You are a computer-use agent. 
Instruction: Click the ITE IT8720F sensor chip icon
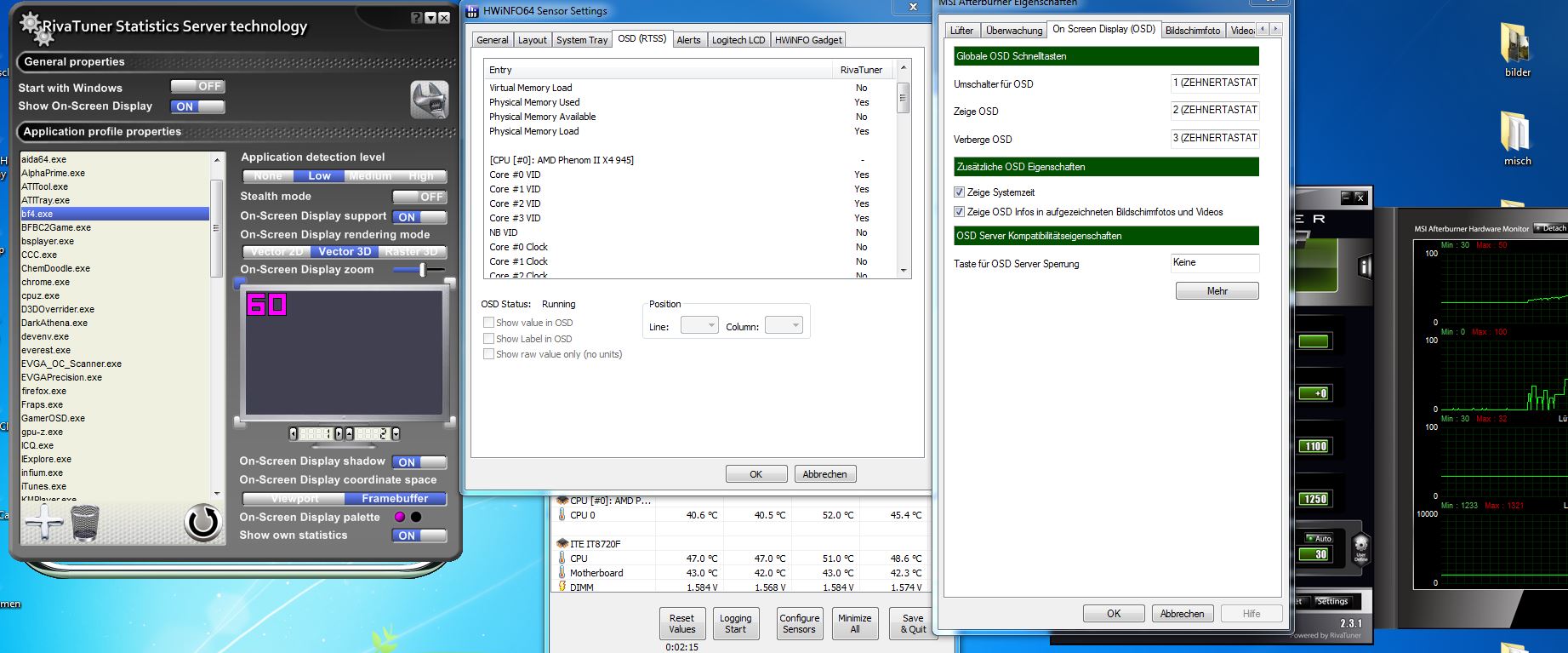(x=562, y=543)
